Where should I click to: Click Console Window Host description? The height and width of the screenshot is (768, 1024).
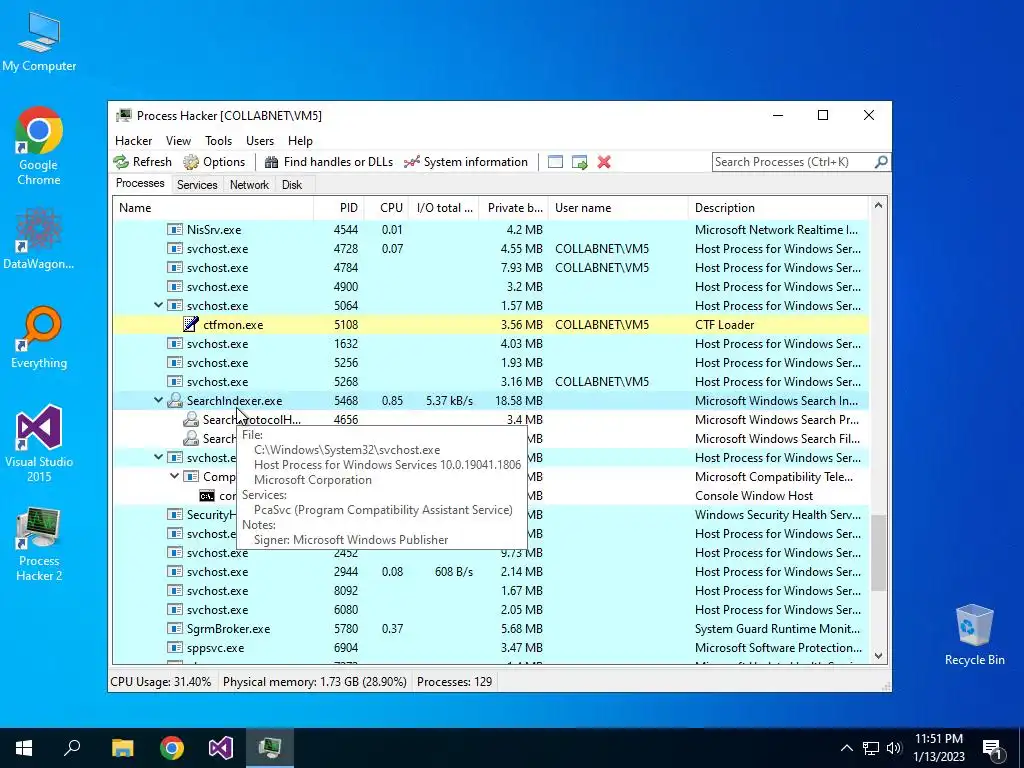754,496
